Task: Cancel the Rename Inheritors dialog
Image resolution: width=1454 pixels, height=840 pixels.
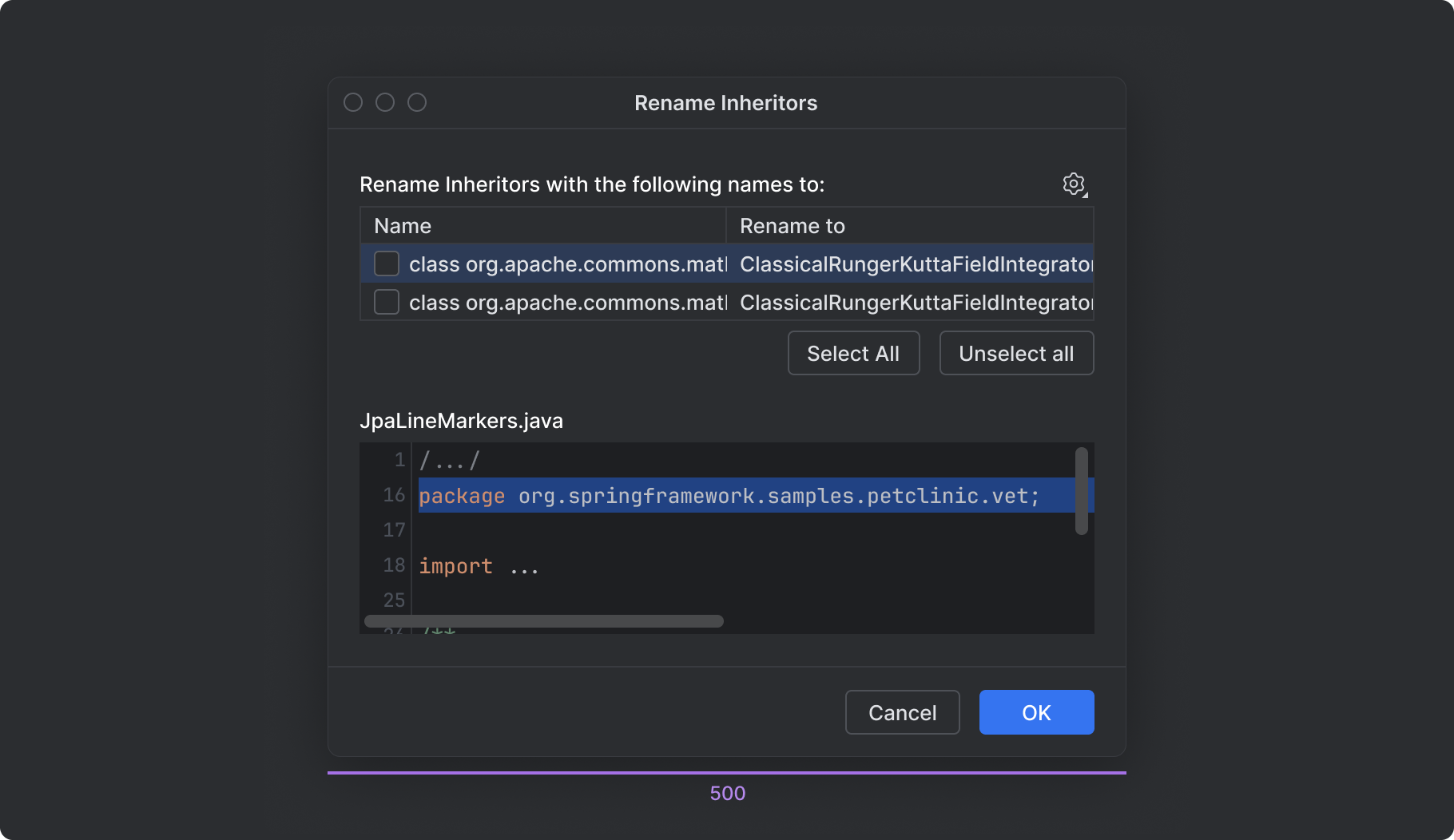Action: [902, 711]
